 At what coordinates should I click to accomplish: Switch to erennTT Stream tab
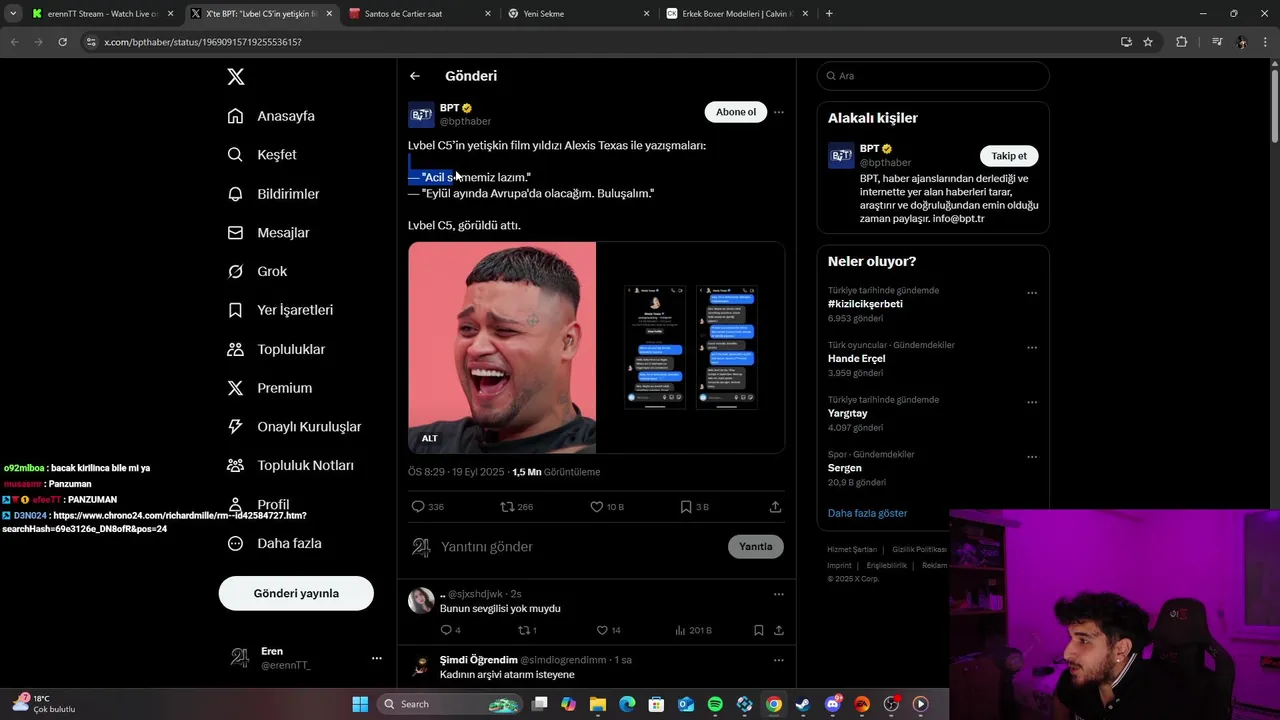(x=102, y=14)
